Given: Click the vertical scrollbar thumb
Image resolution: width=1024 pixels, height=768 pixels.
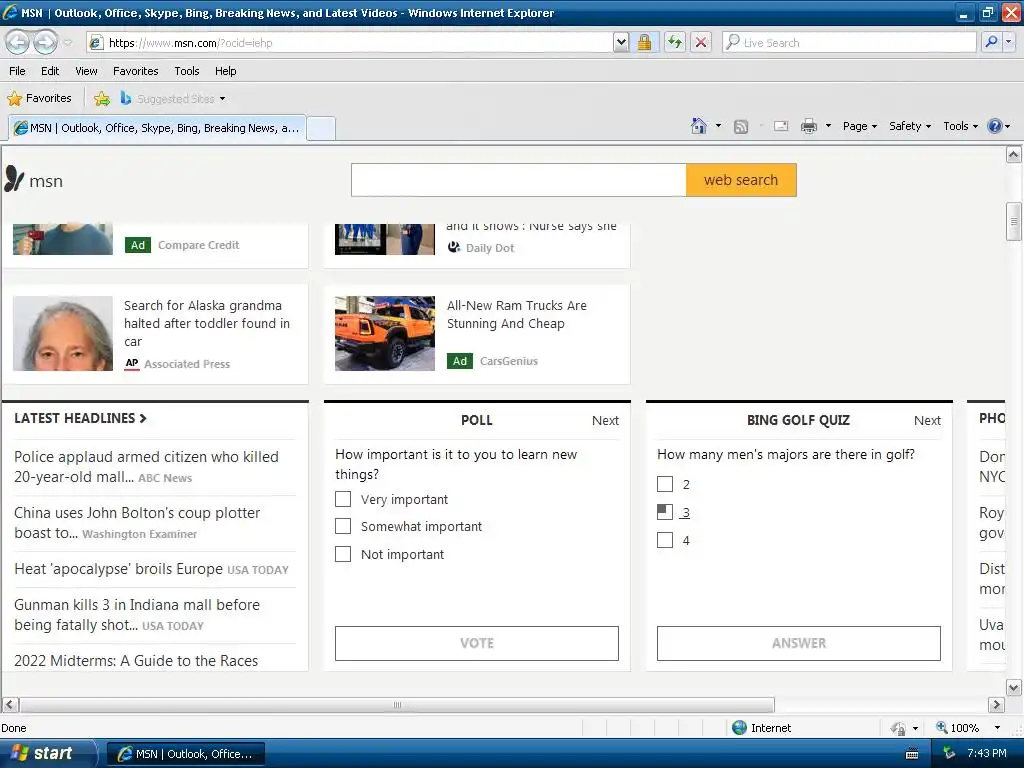Looking at the screenshot, I should [1014, 222].
